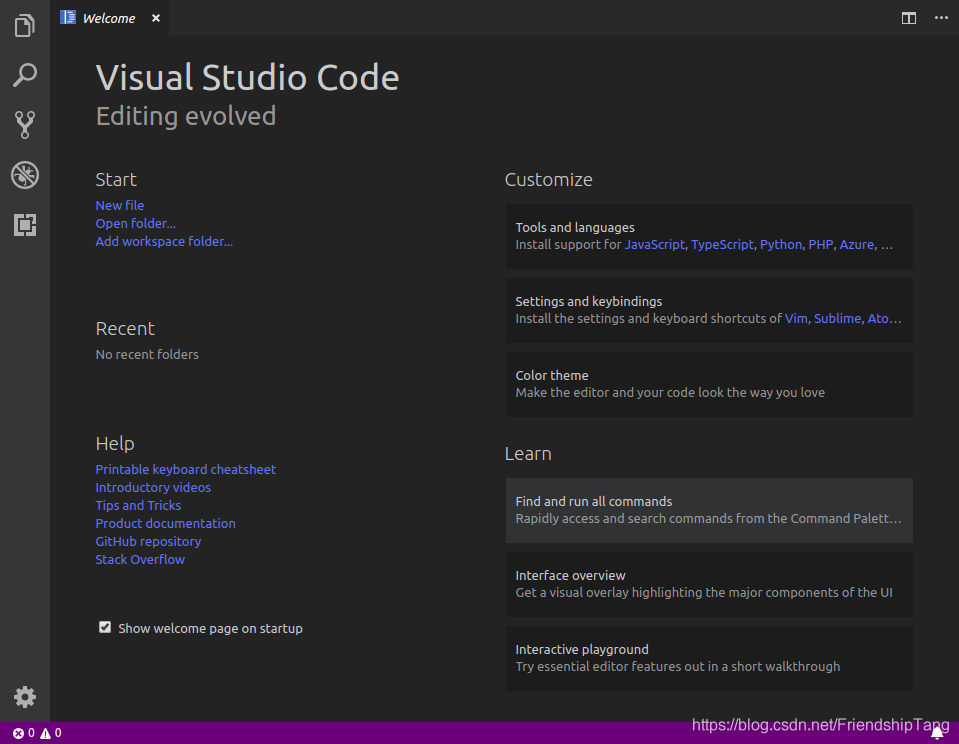This screenshot has width=959, height=744.
Task: Install Python support via link
Action: [x=780, y=245]
